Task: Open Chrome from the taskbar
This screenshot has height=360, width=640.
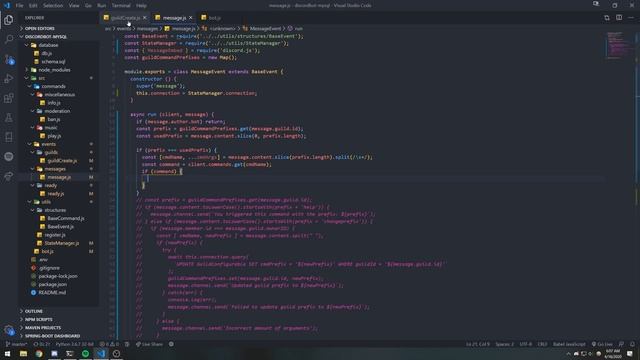Action: (x=39, y=353)
